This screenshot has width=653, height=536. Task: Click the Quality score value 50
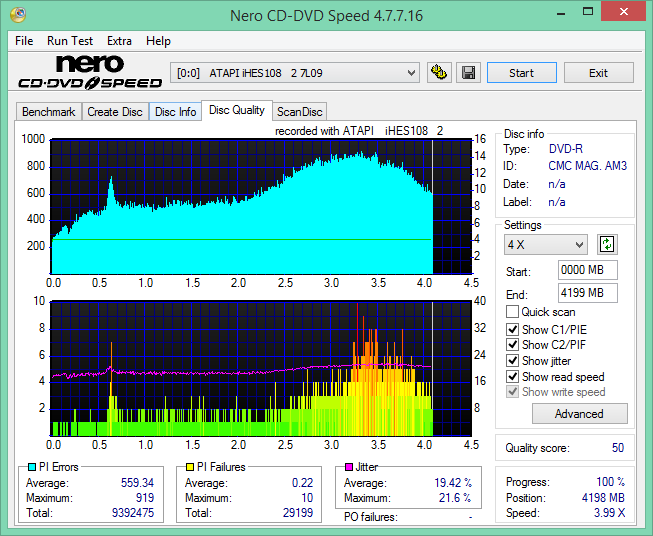tap(618, 448)
